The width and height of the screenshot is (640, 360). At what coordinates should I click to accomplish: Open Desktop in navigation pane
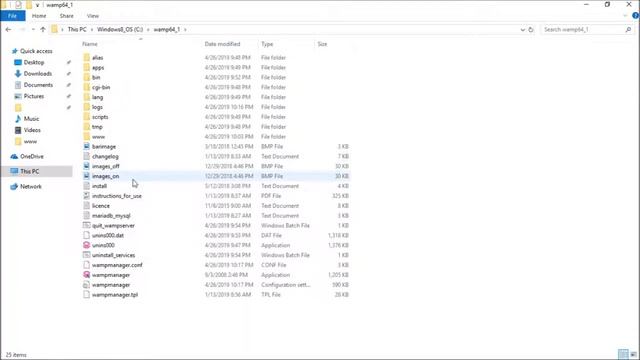33,62
